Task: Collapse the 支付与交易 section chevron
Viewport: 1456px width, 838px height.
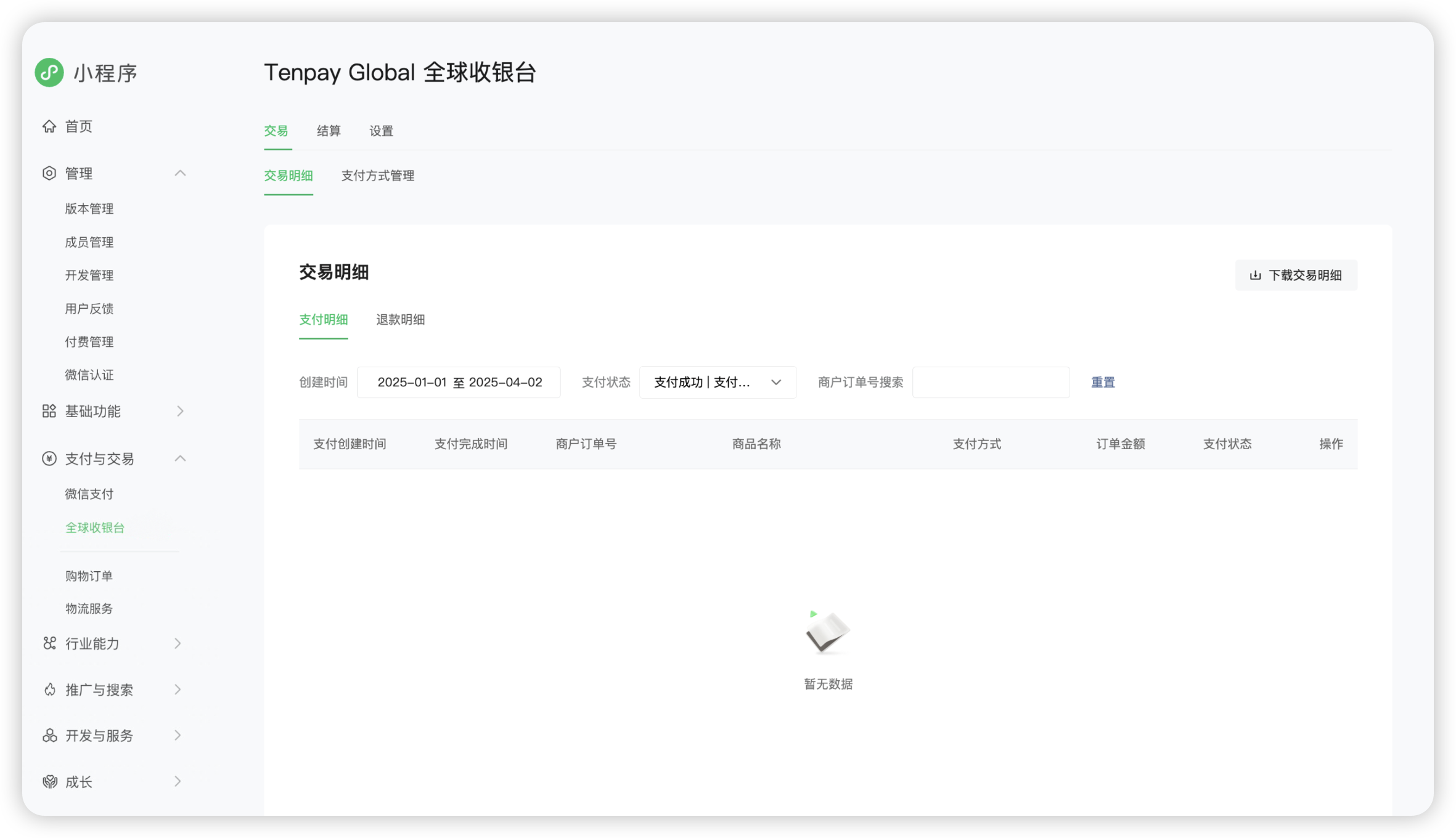Action: 180,458
